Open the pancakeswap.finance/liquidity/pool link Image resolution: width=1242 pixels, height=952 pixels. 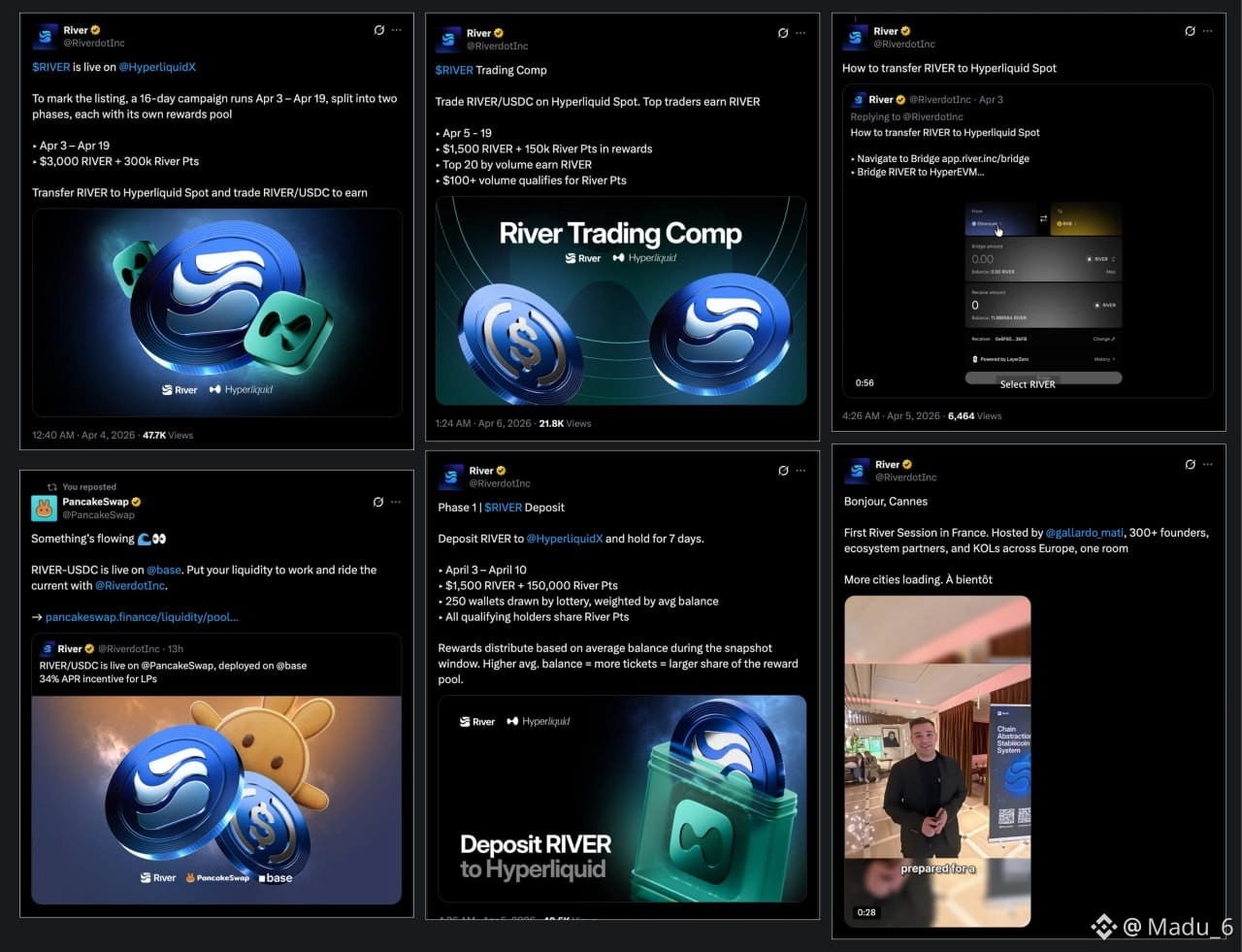(x=142, y=616)
